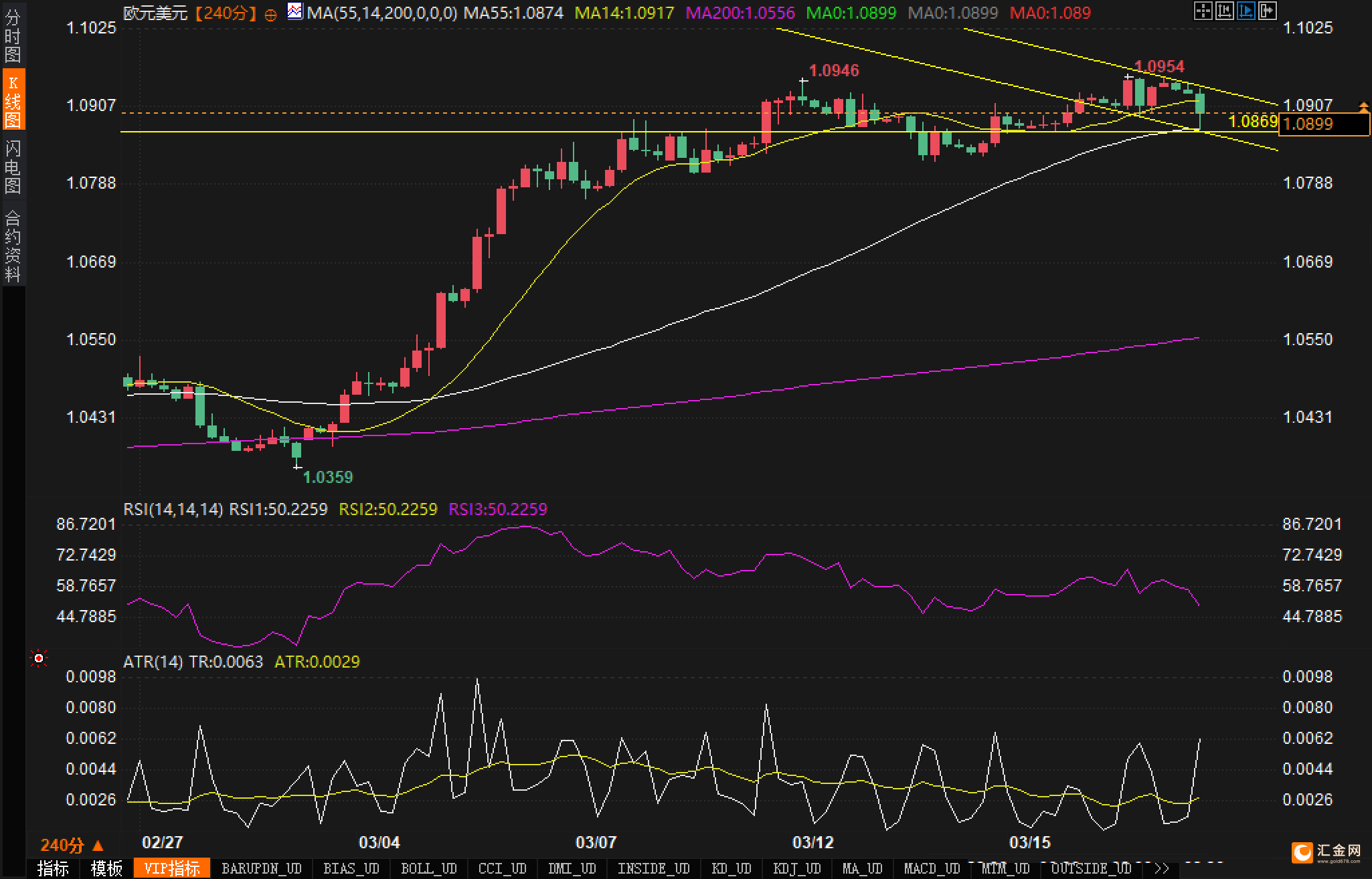This screenshot has width=1372, height=879.
Task: Click the 【240分】 period label in the title
Action: pos(226,13)
